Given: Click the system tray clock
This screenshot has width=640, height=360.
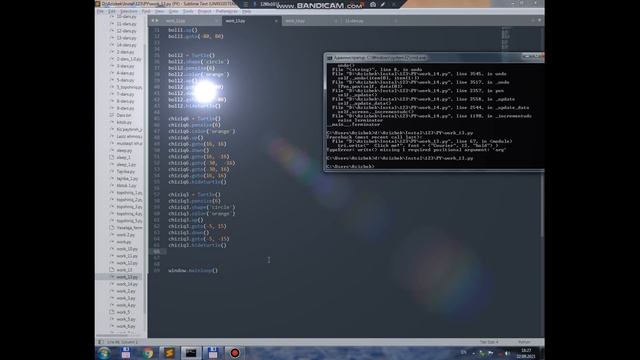Looking at the screenshot, I should (x=526, y=353).
